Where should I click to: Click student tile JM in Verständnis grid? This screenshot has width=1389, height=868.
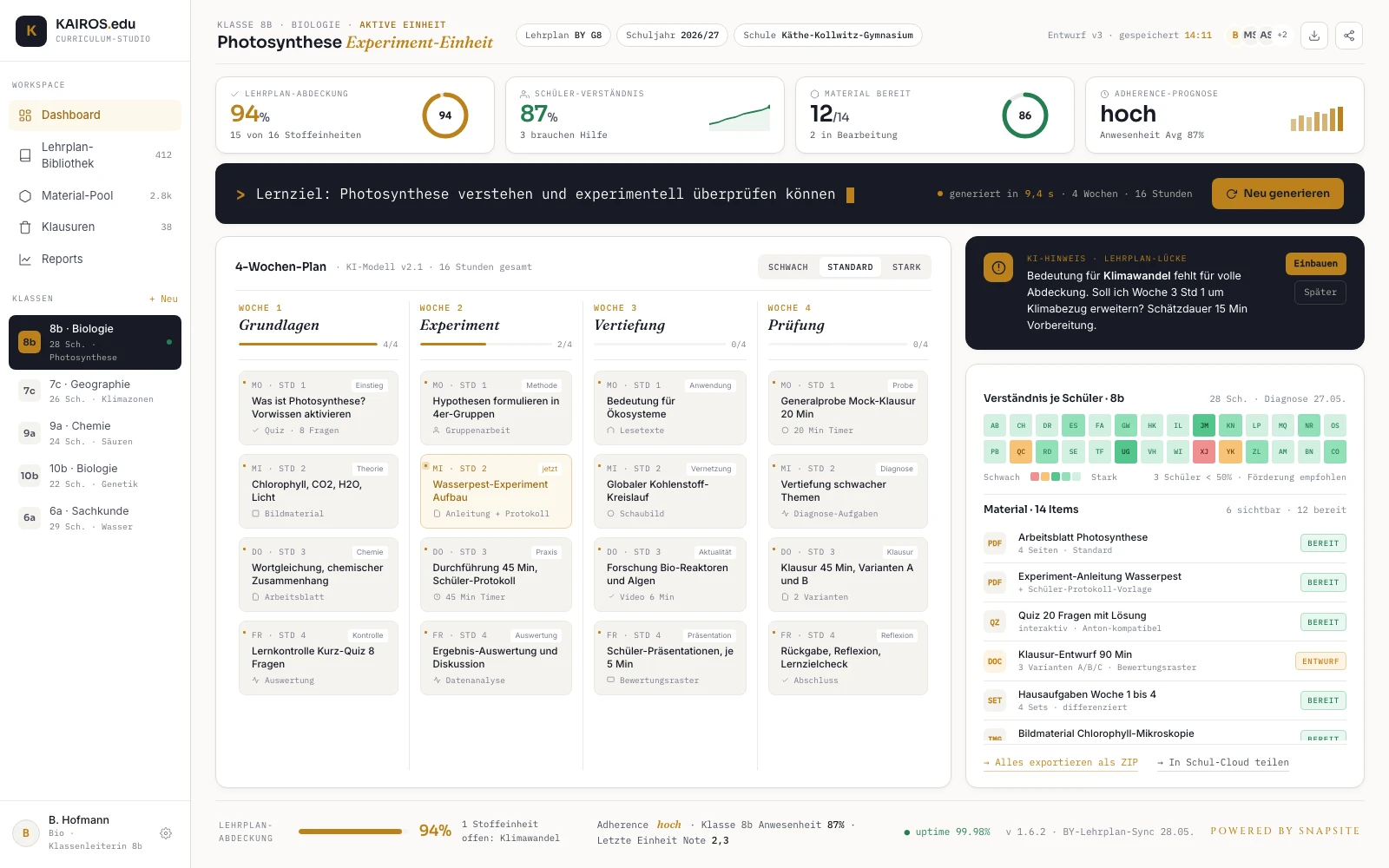[1204, 425]
